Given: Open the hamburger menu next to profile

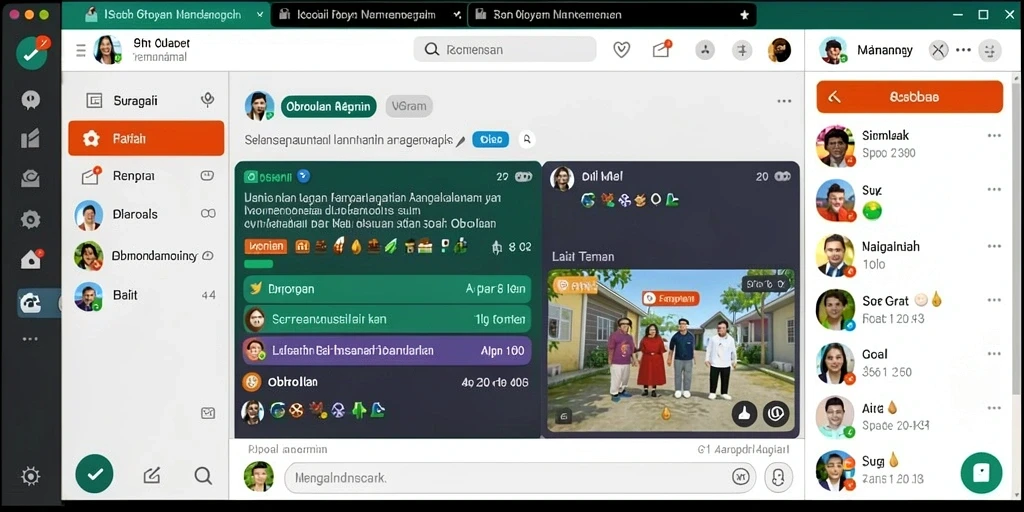Looking at the screenshot, I should [81, 50].
